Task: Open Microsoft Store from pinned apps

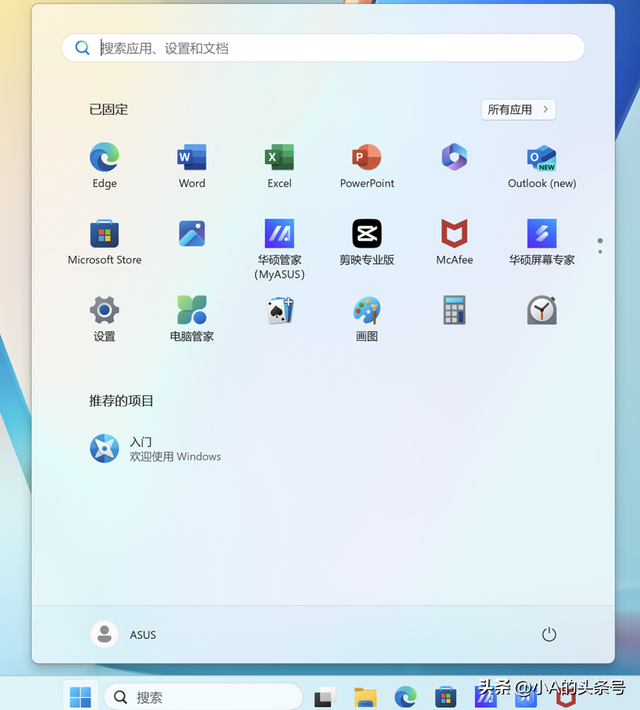Action: coord(105,242)
